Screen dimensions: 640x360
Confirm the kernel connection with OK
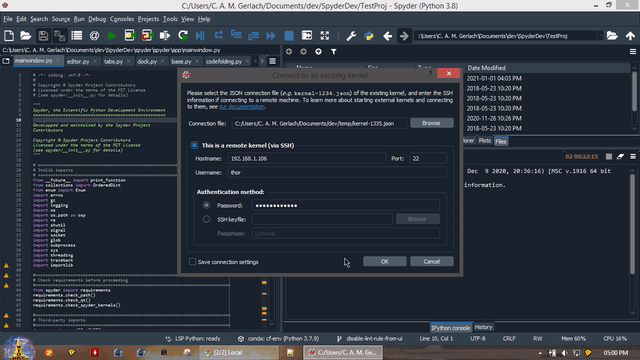point(384,262)
